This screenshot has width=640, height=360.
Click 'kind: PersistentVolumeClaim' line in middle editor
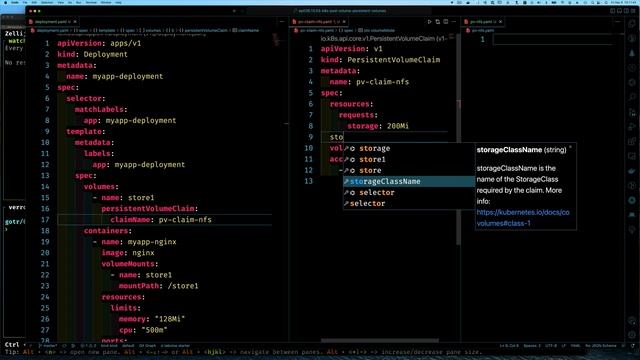(380, 60)
